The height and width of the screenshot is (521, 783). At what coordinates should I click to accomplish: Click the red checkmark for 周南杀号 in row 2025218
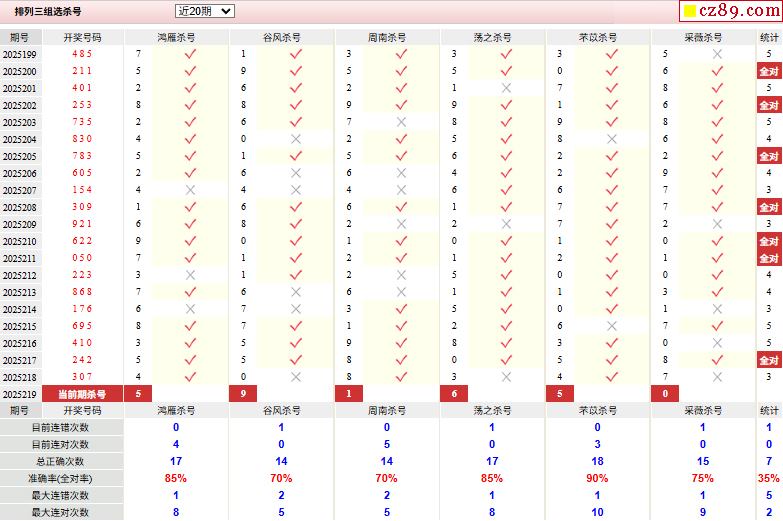click(x=401, y=377)
